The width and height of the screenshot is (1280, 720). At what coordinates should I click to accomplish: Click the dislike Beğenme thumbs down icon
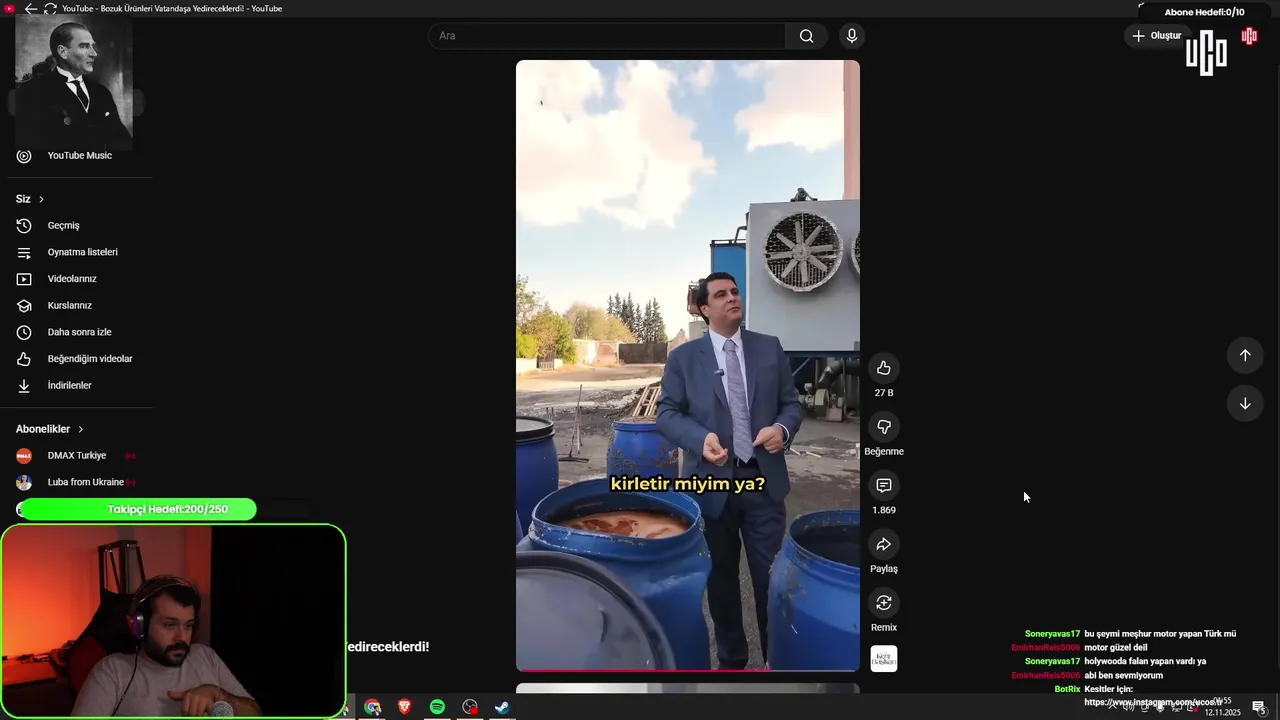[x=884, y=427]
